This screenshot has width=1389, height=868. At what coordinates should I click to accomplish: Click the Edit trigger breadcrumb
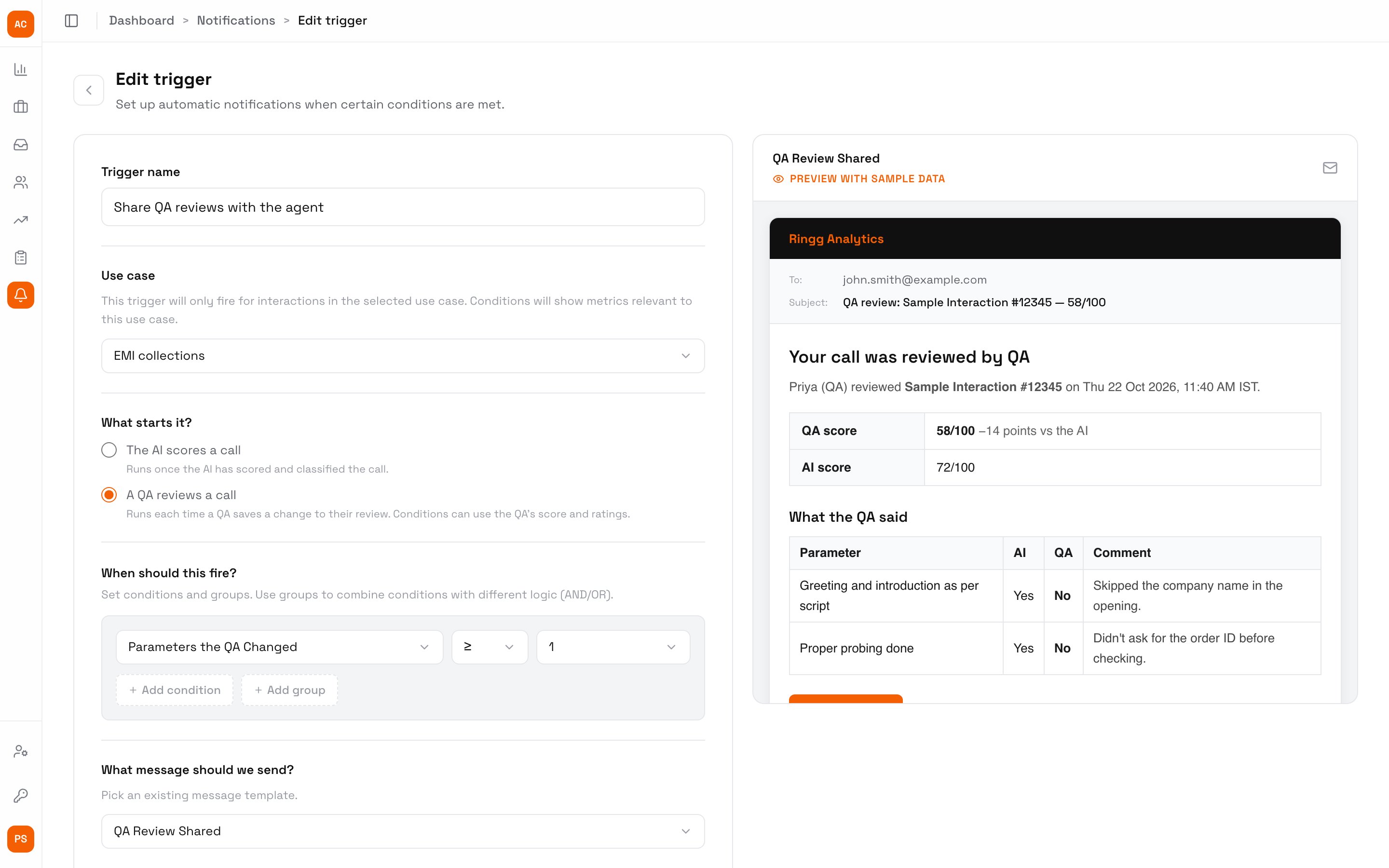click(332, 21)
